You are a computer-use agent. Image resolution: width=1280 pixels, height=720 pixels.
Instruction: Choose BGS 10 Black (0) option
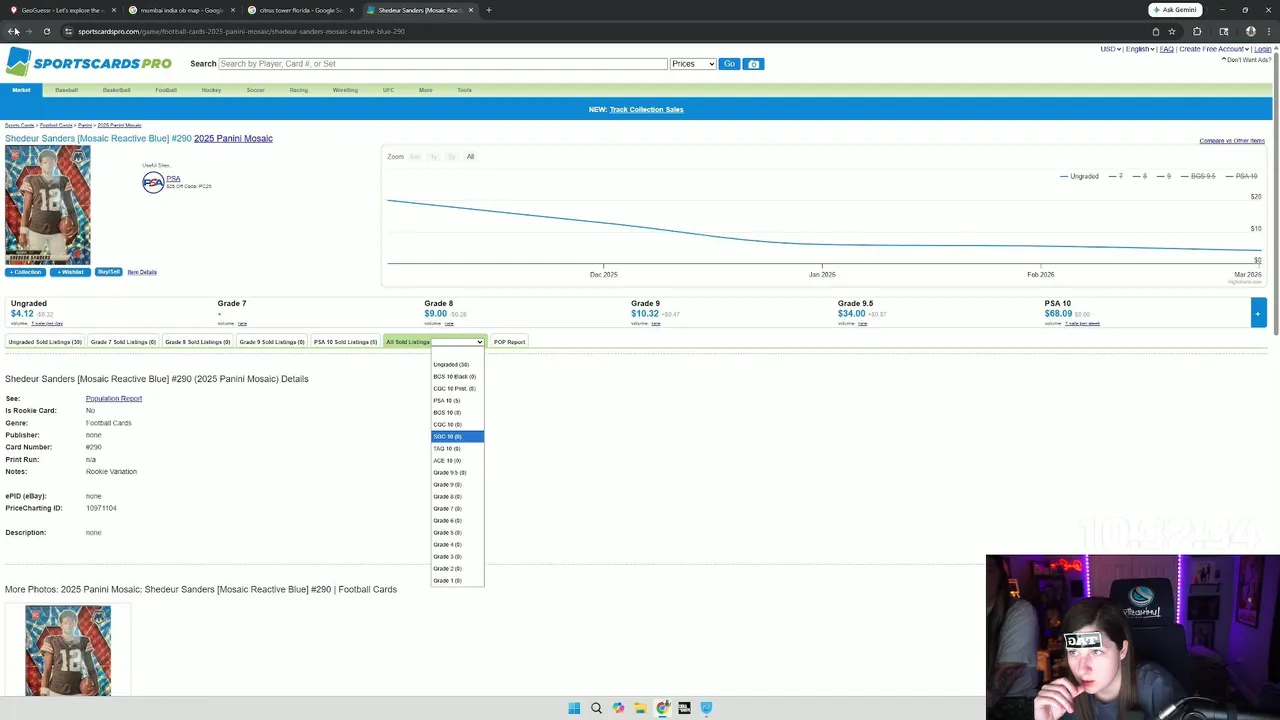point(457,377)
